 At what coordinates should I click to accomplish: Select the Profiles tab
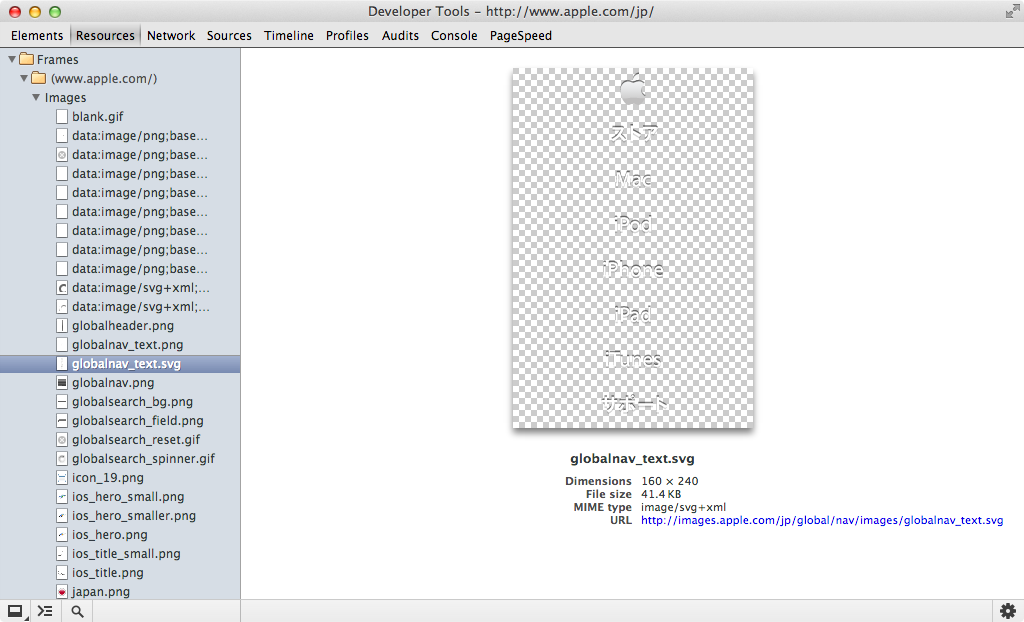pyautogui.click(x=347, y=36)
